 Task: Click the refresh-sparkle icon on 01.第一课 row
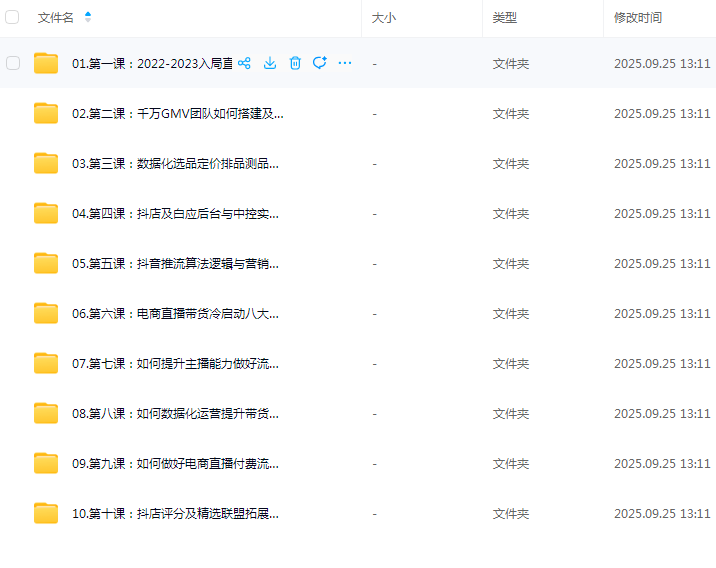coord(320,63)
